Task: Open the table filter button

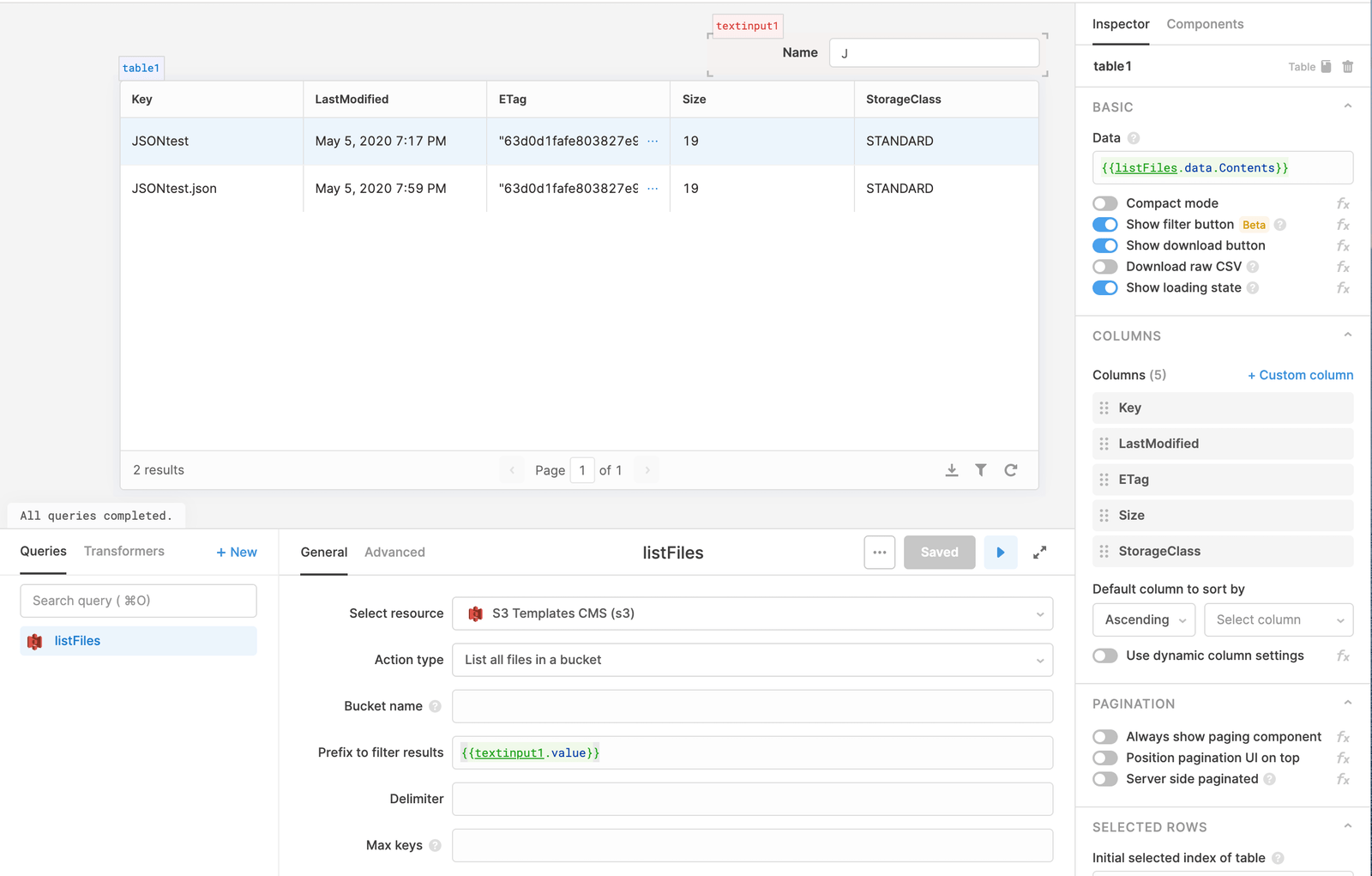Action: (x=981, y=470)
